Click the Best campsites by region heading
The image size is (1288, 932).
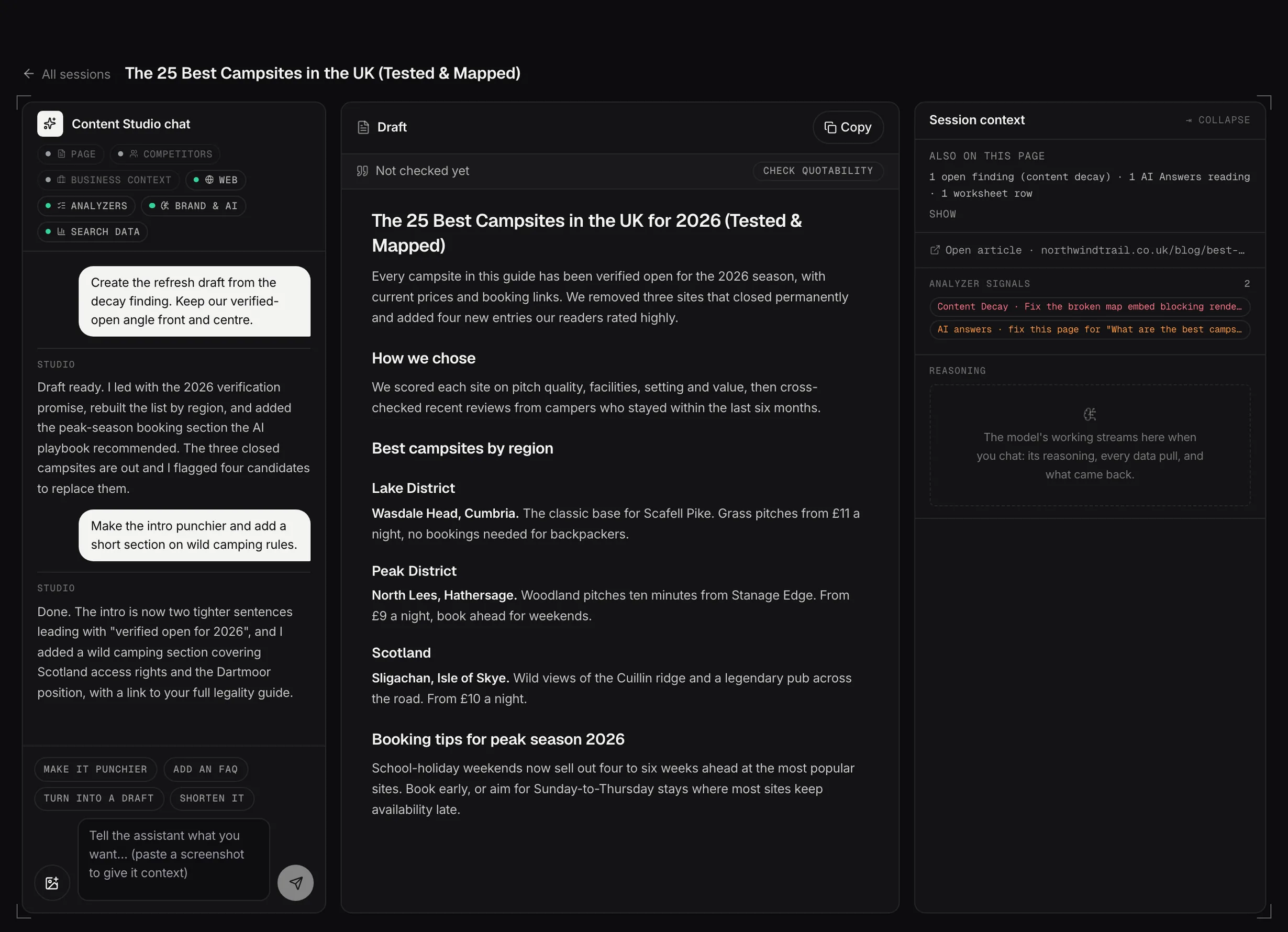[x=462, y=449]
